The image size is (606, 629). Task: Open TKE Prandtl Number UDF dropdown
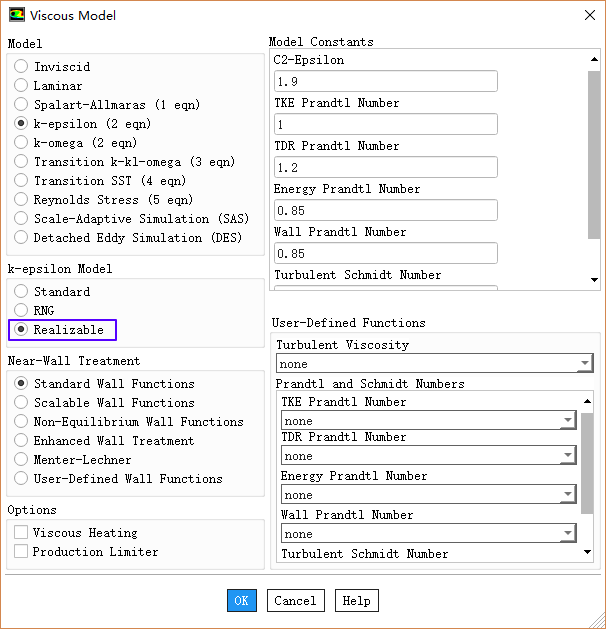click(x=429, y=420)
